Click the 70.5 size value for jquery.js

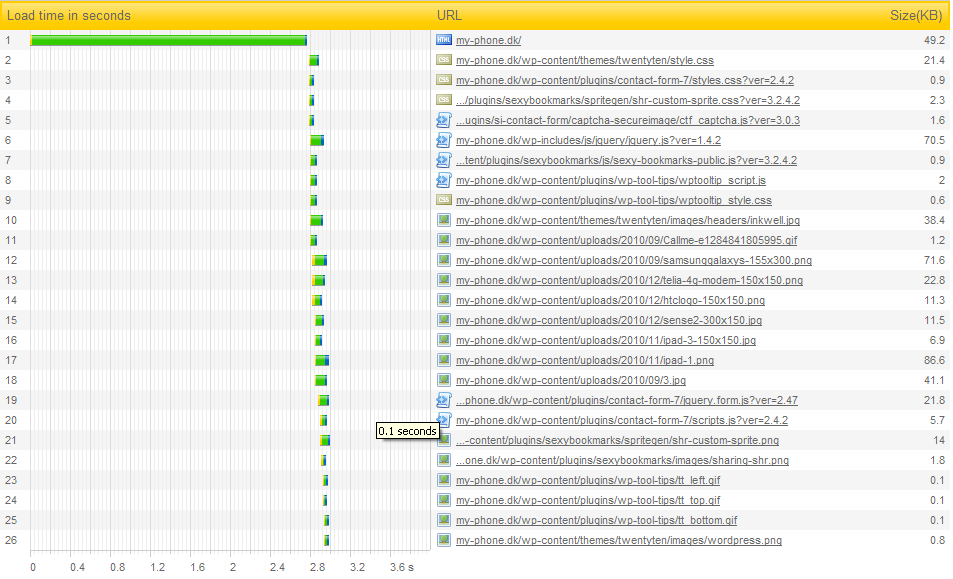[934, 140]
